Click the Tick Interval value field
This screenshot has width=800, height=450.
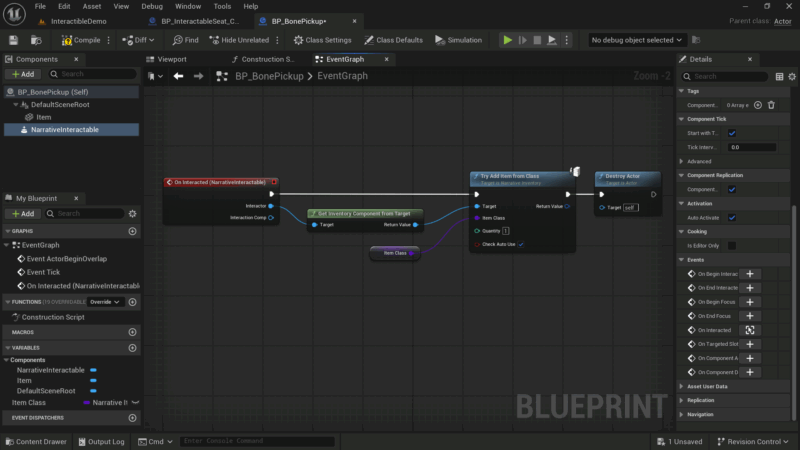pos(752,147)
